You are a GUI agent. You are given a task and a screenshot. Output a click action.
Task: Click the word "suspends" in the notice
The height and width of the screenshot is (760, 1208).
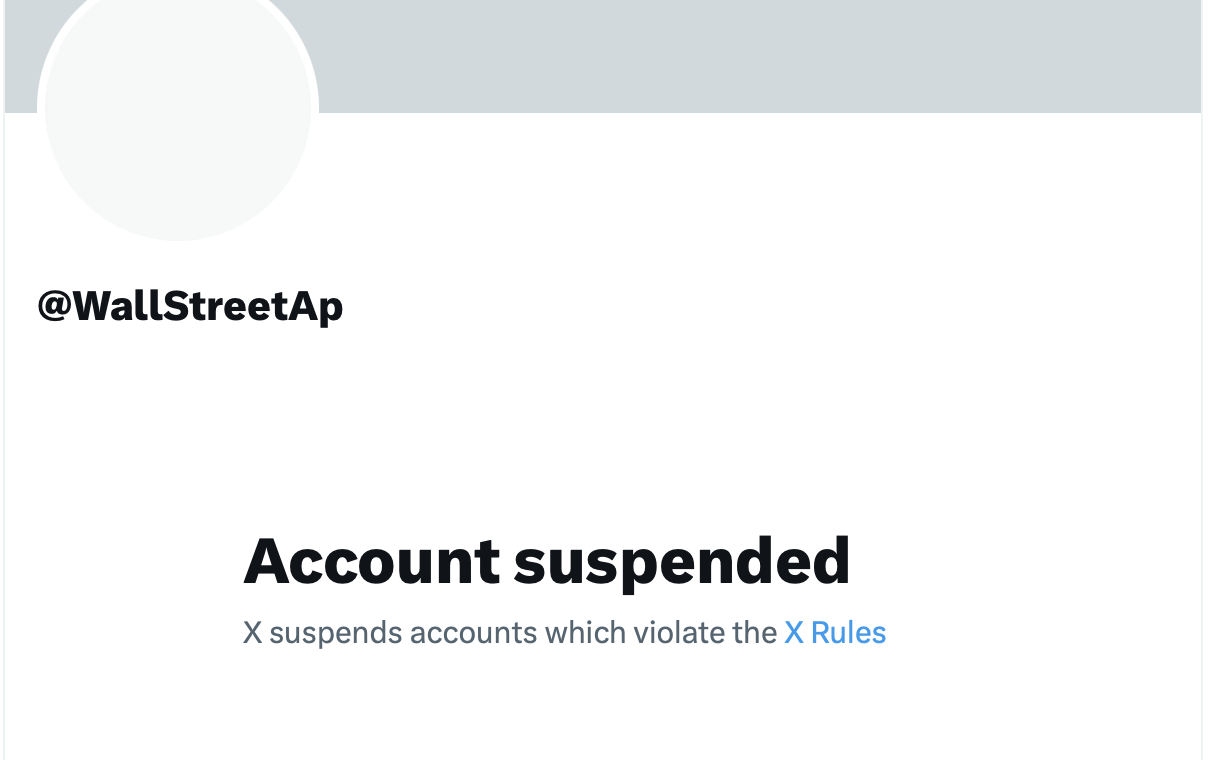[336, 633]
